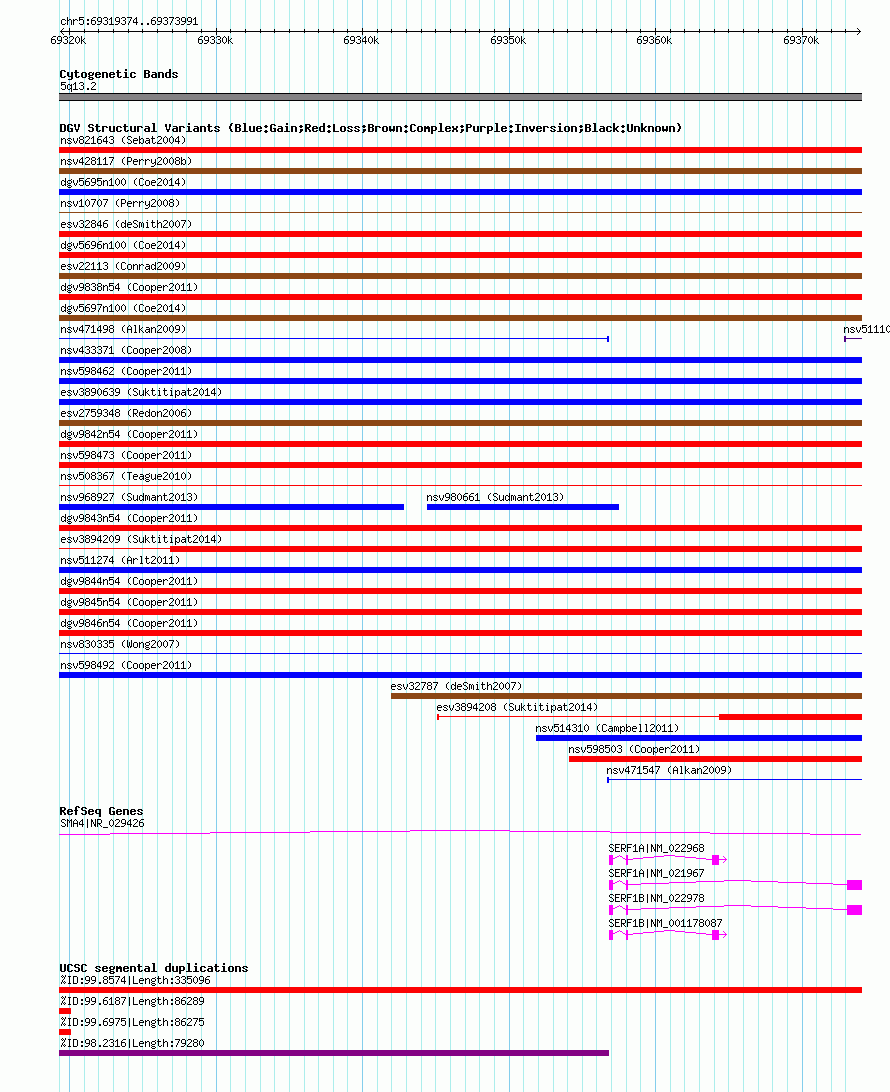Click the esv3894209 (Suktitipat2014) label
The image size is (890, 1092).
tap(141, 538)
